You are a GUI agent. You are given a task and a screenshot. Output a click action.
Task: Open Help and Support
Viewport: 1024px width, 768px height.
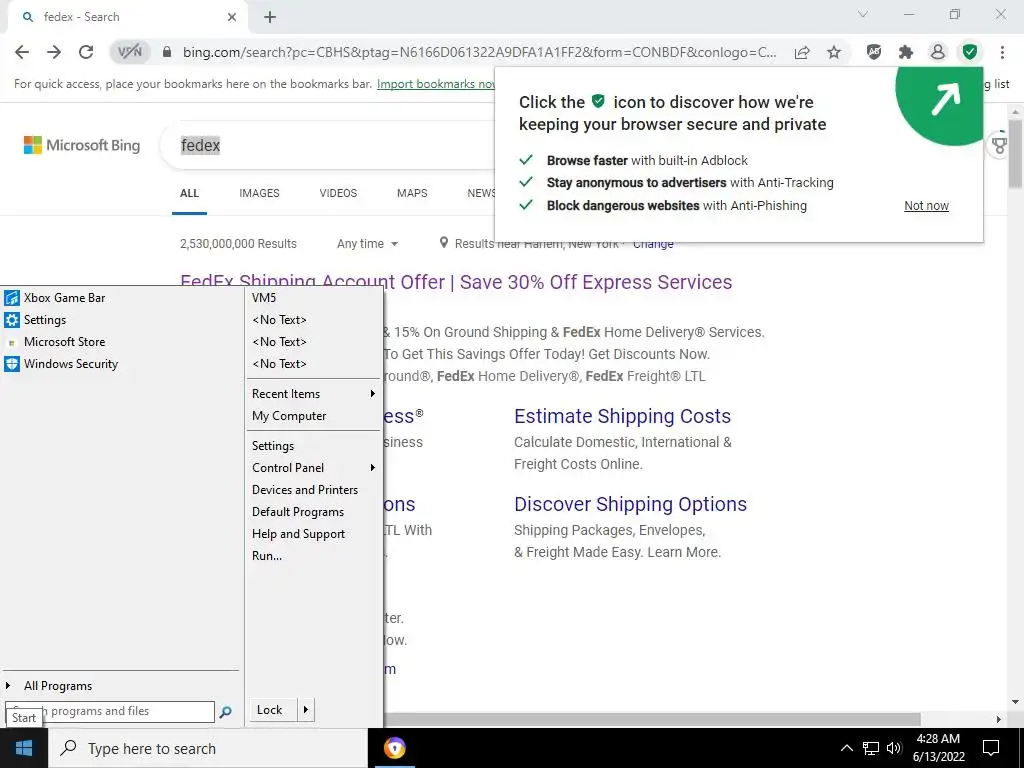[313, 534]
